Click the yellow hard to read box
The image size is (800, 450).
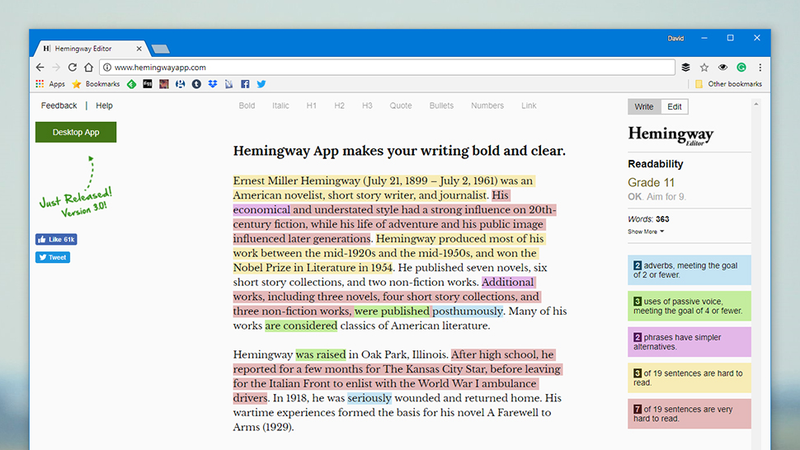tap(689, 378)
